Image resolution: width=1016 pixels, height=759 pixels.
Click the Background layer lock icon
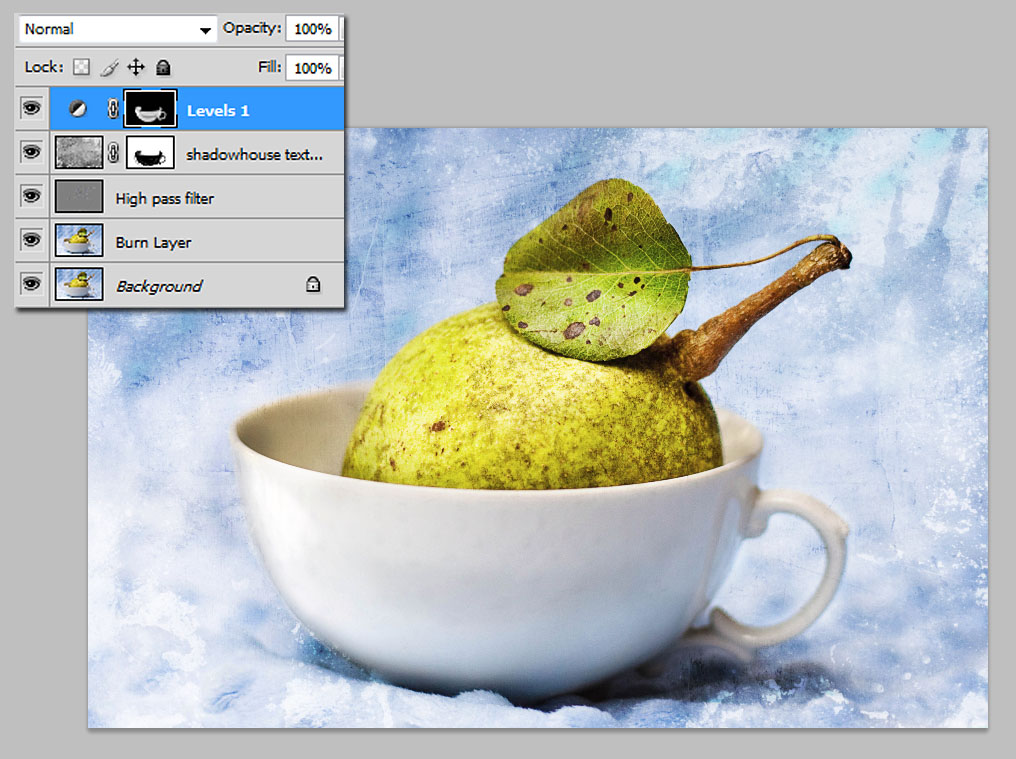[313, 285]
